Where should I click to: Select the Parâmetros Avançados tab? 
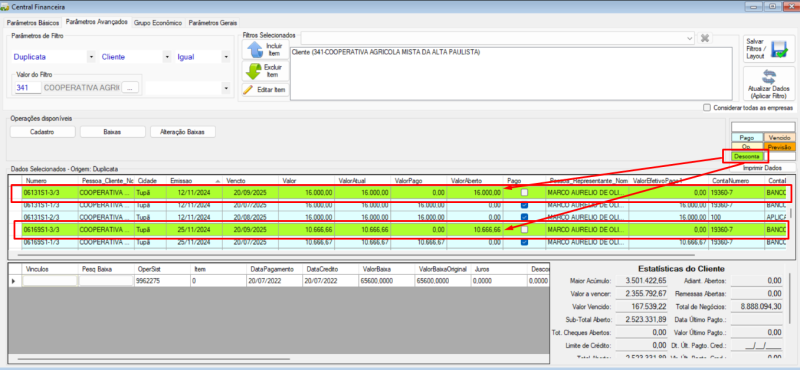tap(96, 22)
